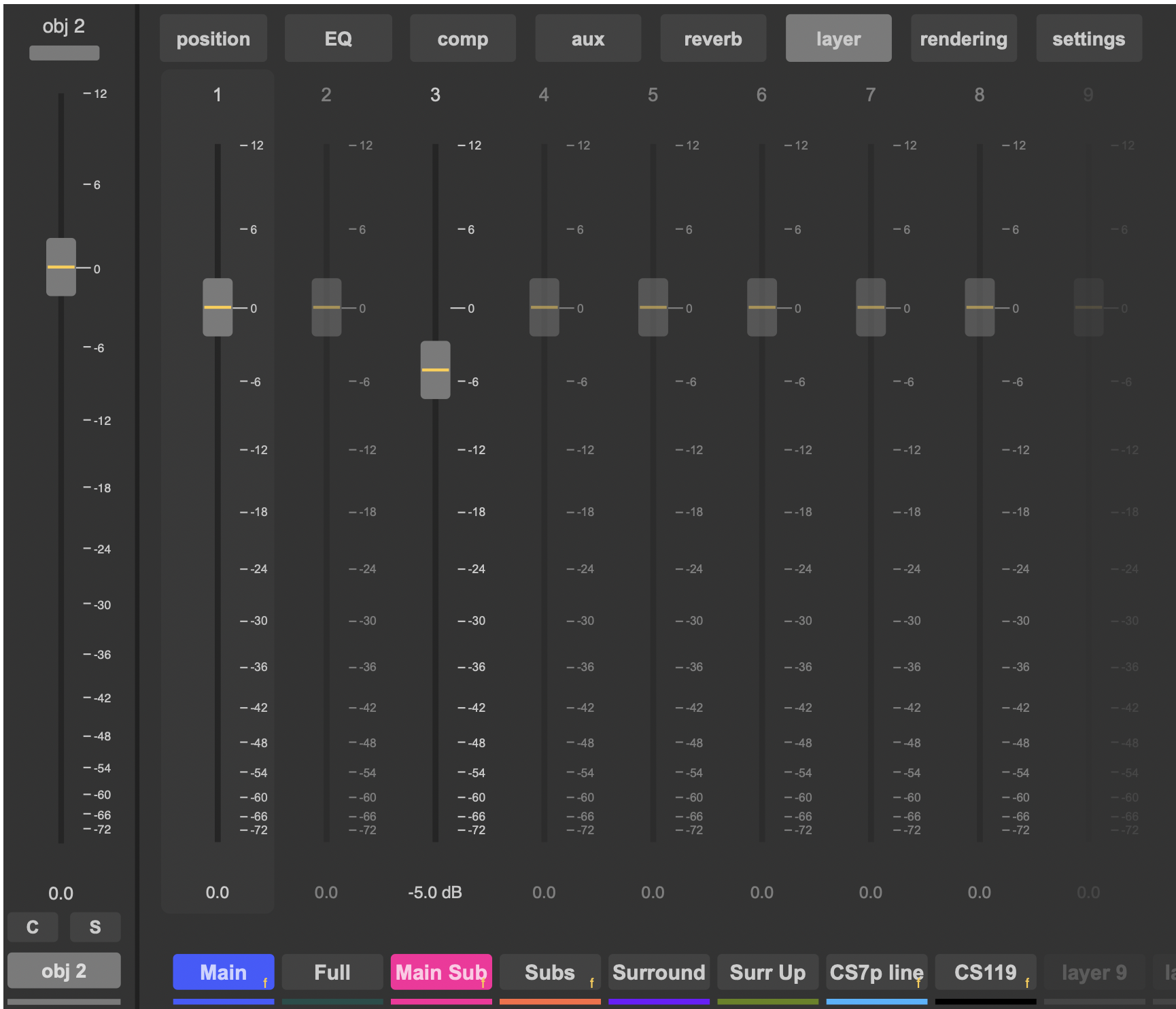
Task: Click the light blue strip below CS7p line
Action: (x=877, y=1002)
